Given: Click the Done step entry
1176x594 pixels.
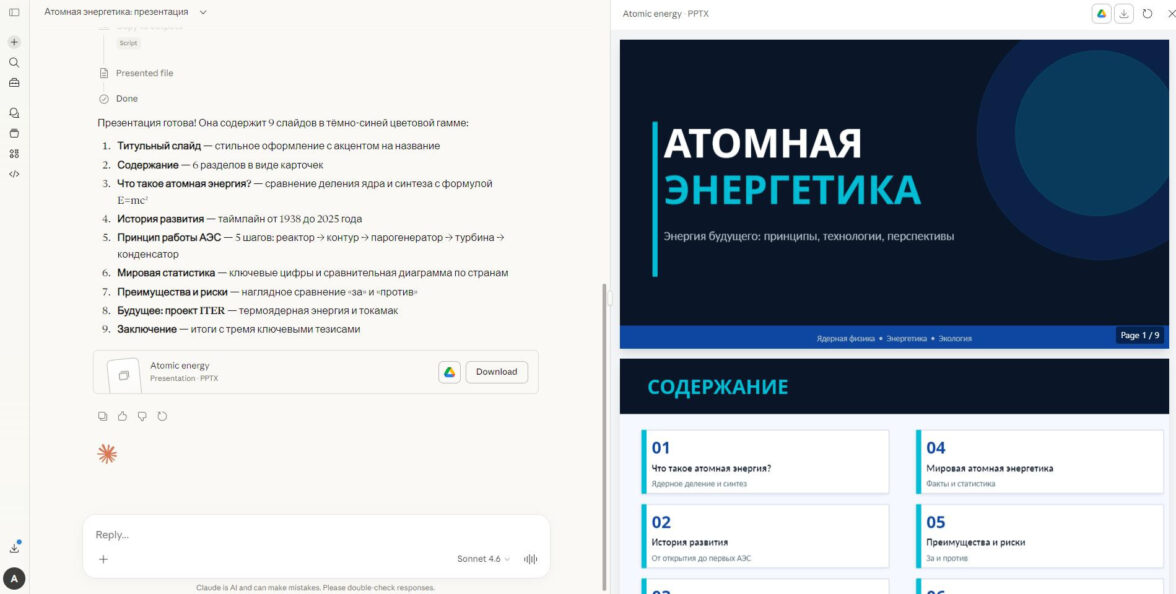Looking at the screenshot, I should coord(126,98).
